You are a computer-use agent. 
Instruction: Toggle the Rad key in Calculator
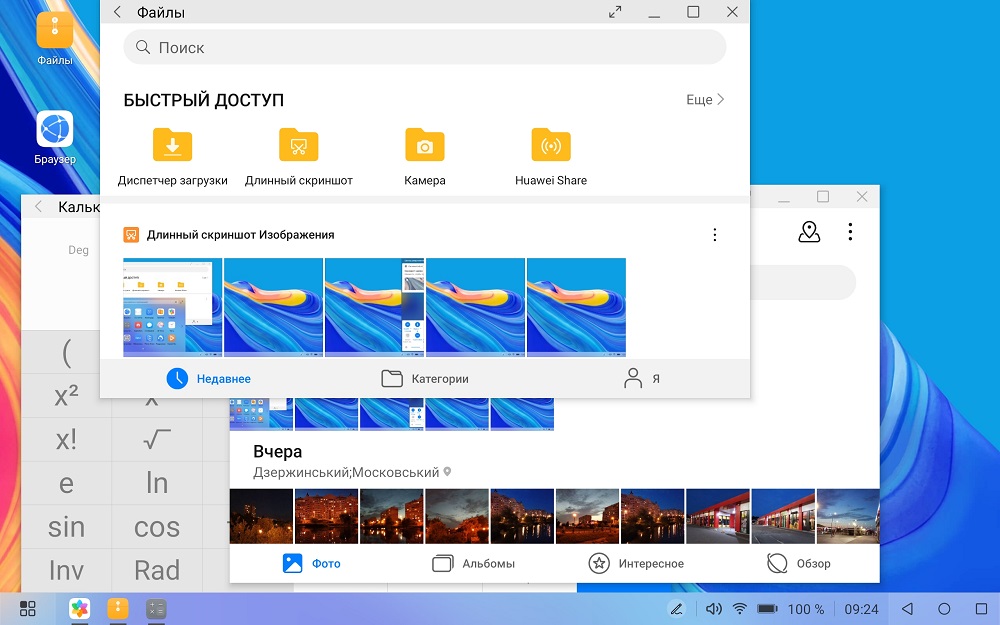tap(157, 570)
